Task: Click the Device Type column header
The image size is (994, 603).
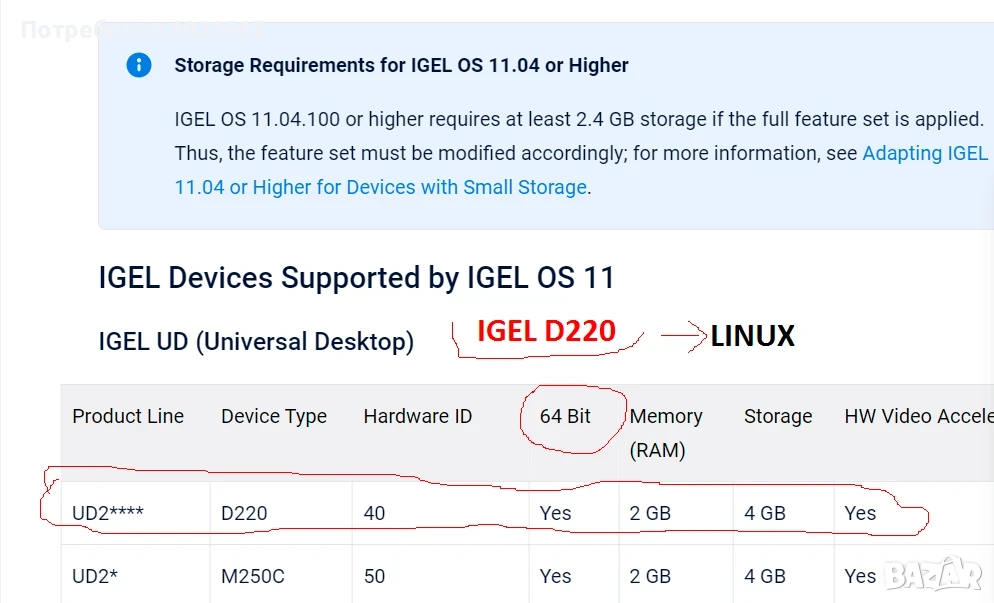Action: coord(274,417)
